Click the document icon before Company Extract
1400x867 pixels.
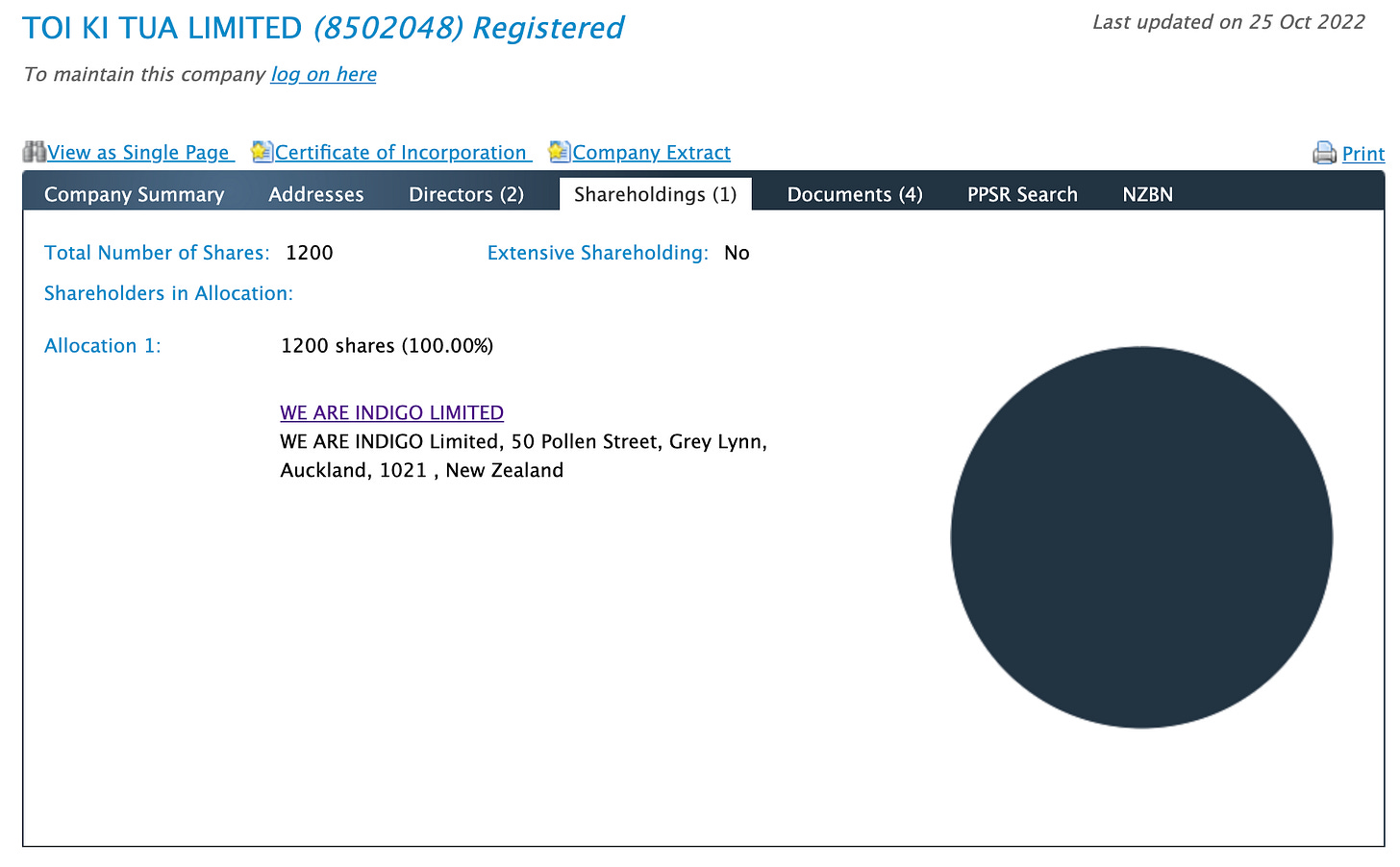pos(560,152)
